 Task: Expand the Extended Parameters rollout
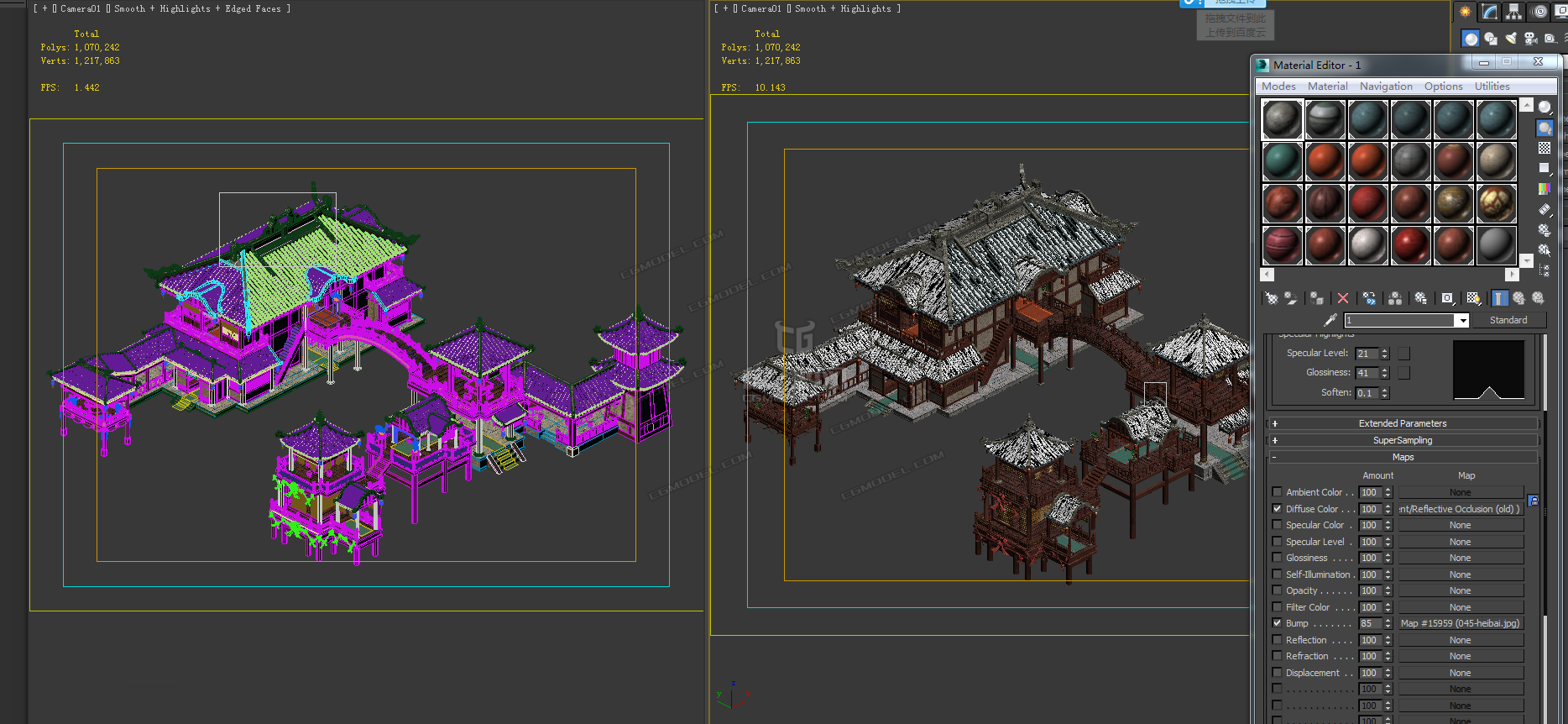(1403, 423)
